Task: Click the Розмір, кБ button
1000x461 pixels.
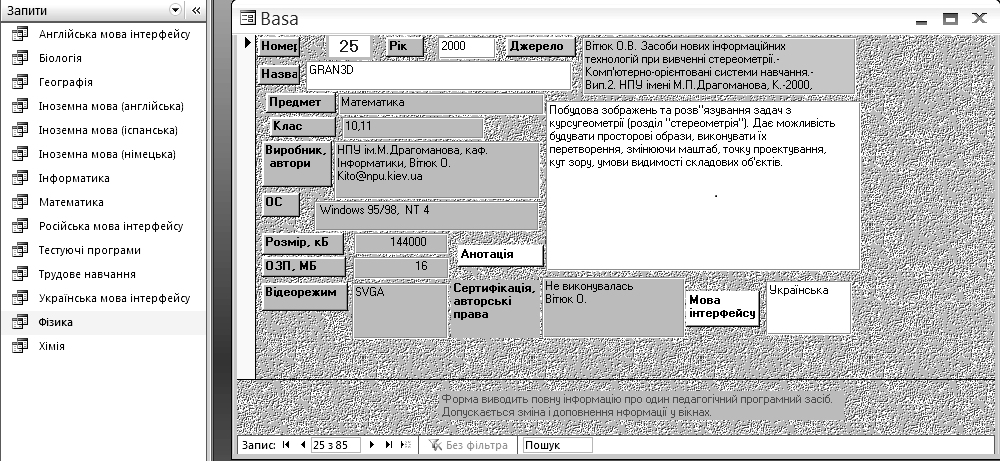Action: pos(303,243)
